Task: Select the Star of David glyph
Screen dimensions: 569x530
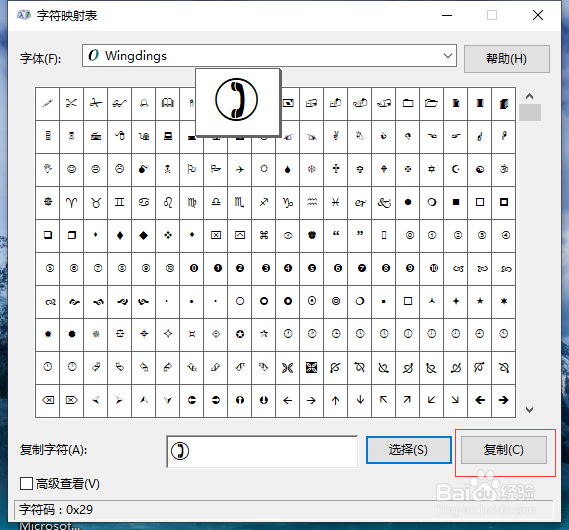Action: point(432,170)
